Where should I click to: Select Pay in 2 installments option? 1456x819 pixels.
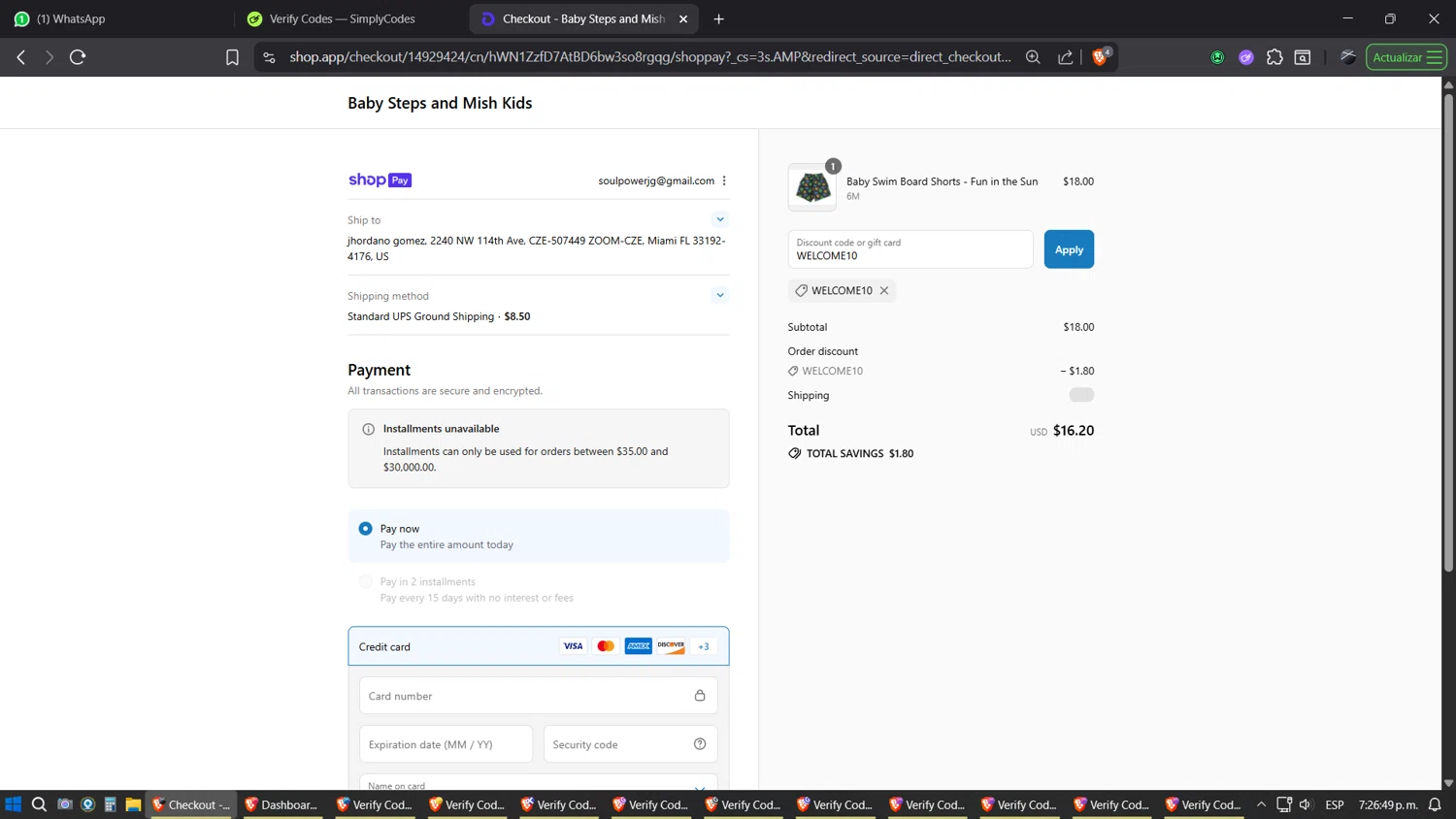coord(365,582)
